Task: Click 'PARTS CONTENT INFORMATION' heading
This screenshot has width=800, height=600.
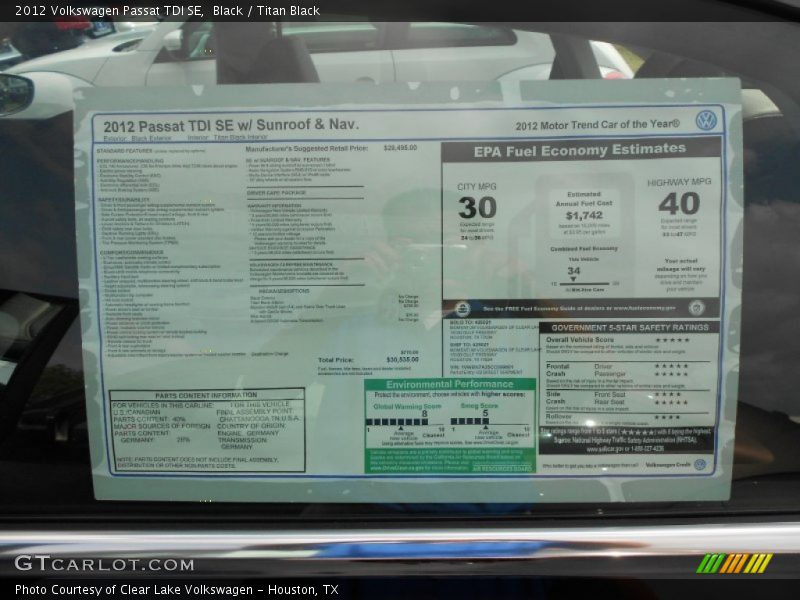Action: [206, 395]
